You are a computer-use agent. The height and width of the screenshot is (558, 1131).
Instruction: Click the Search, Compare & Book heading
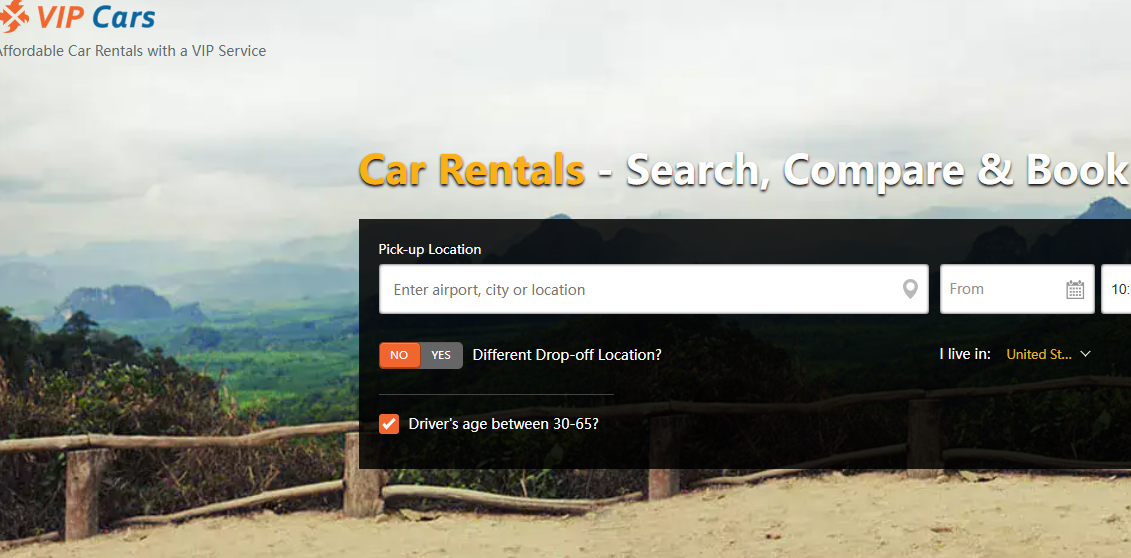pos(876,171)
